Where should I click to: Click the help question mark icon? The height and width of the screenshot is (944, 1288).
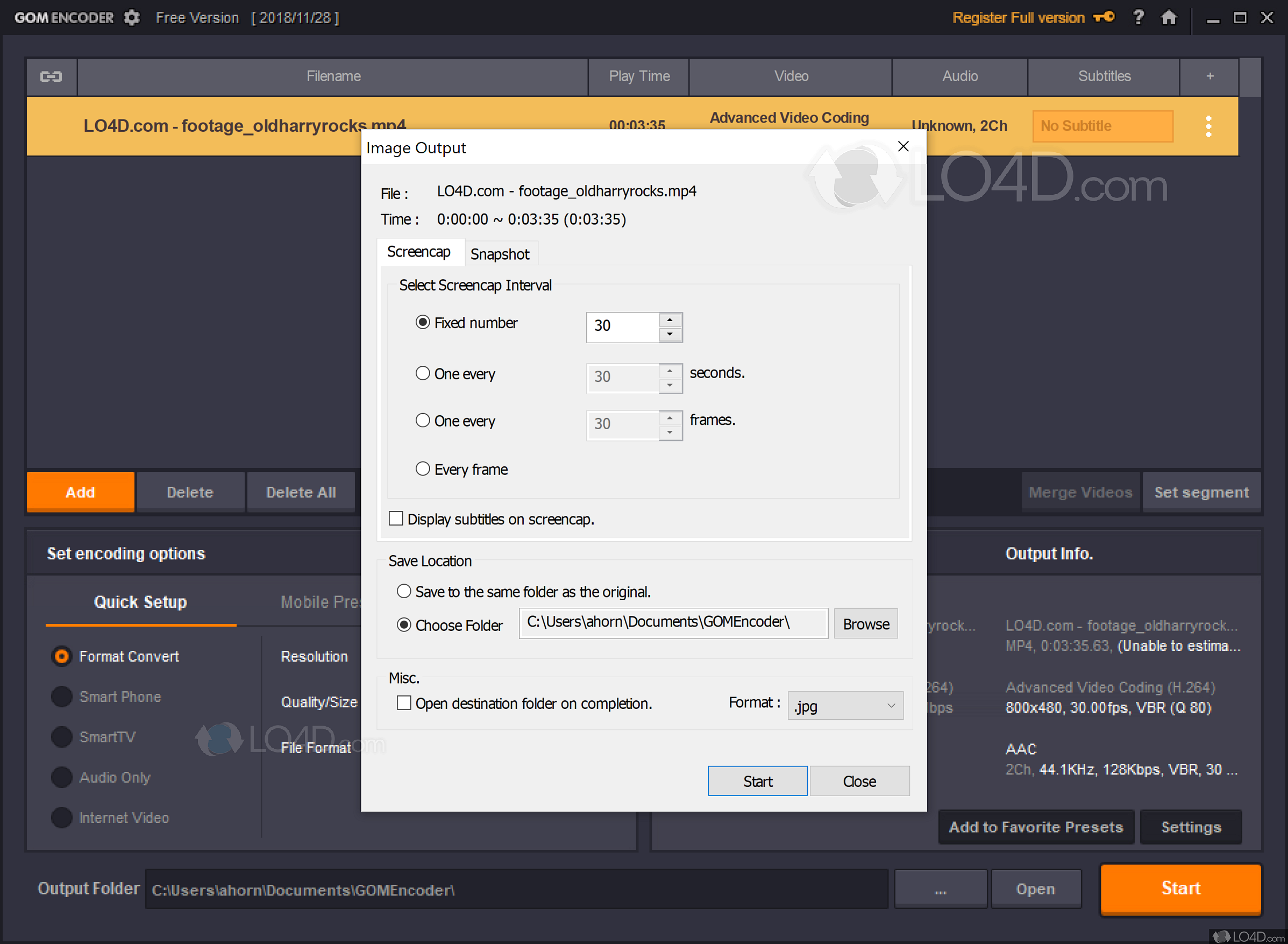click(1138, 17)
